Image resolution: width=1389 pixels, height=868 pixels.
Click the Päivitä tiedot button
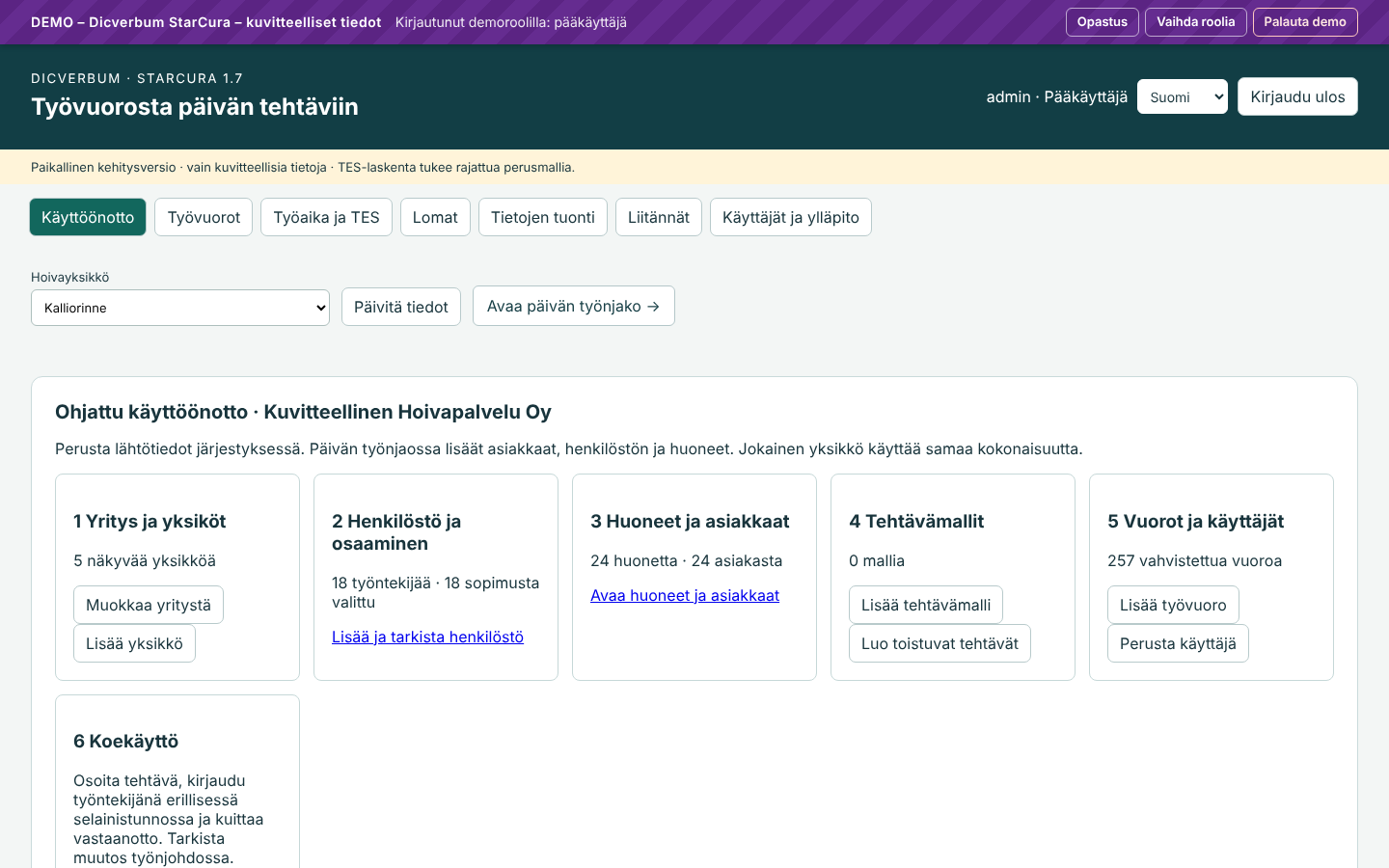tap(400, 307)
